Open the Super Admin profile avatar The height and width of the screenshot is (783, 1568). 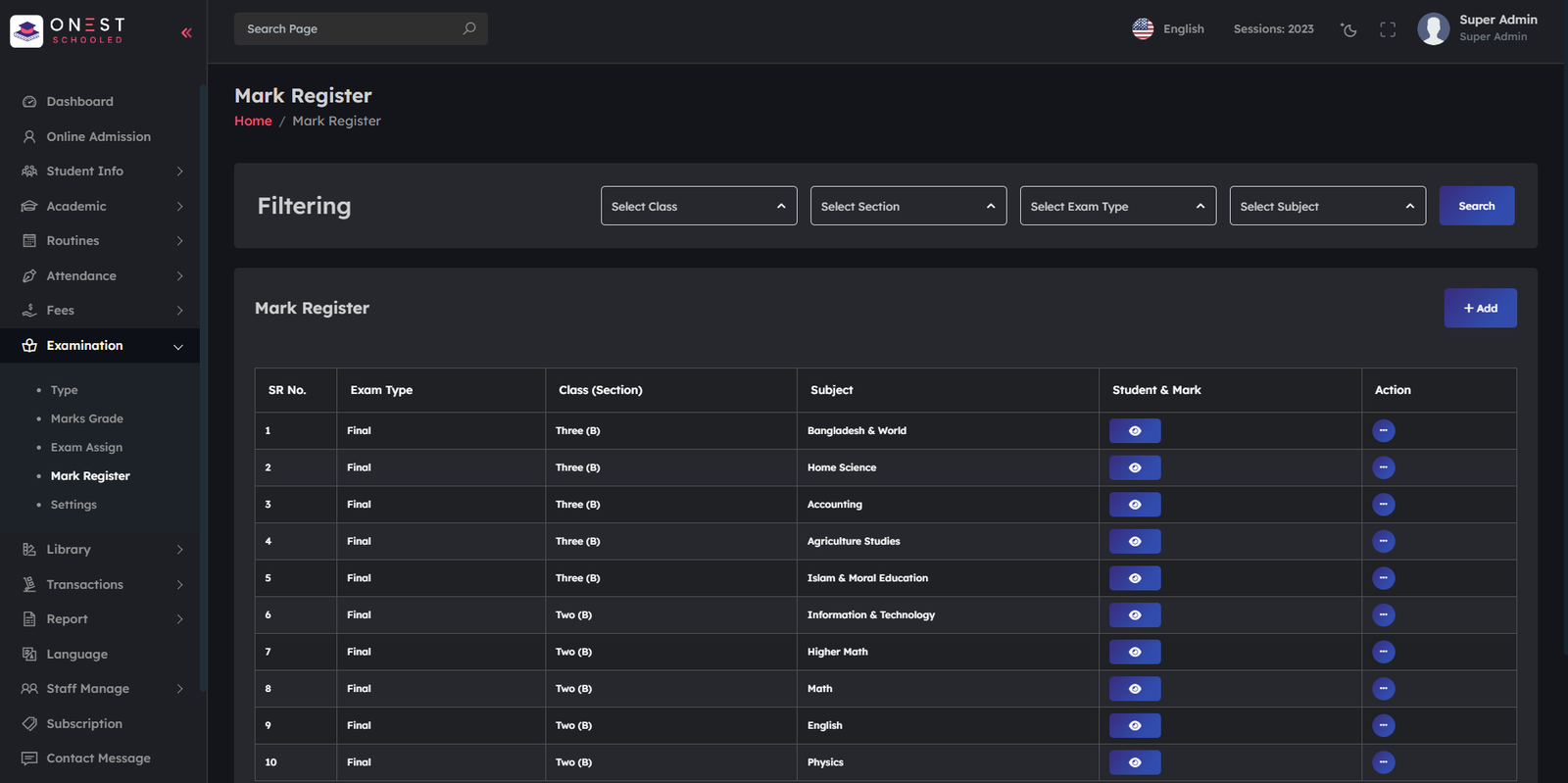coord(1433,28)
